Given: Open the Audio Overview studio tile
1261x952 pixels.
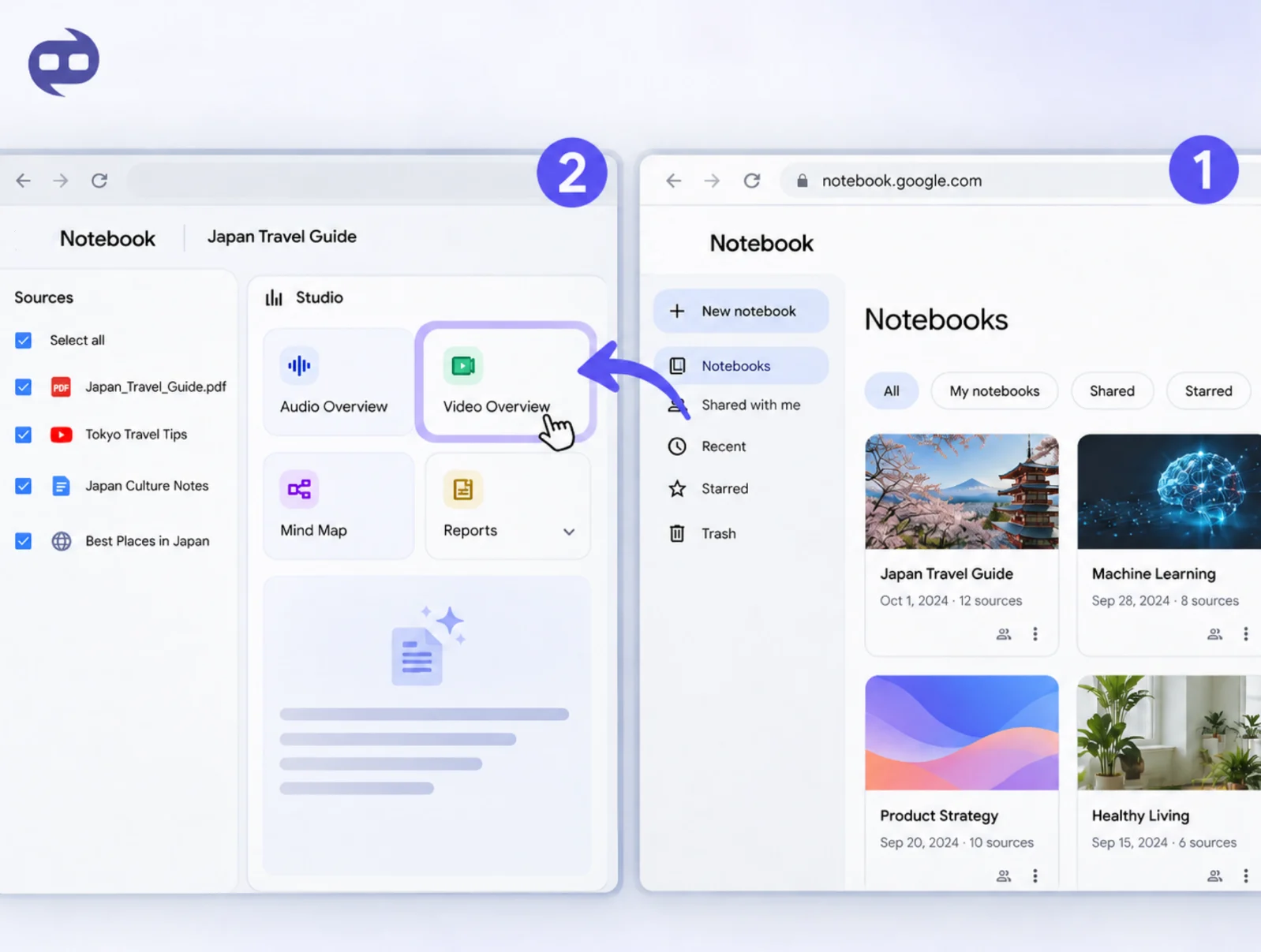Looking at the screenshot, I should point(338,382).
